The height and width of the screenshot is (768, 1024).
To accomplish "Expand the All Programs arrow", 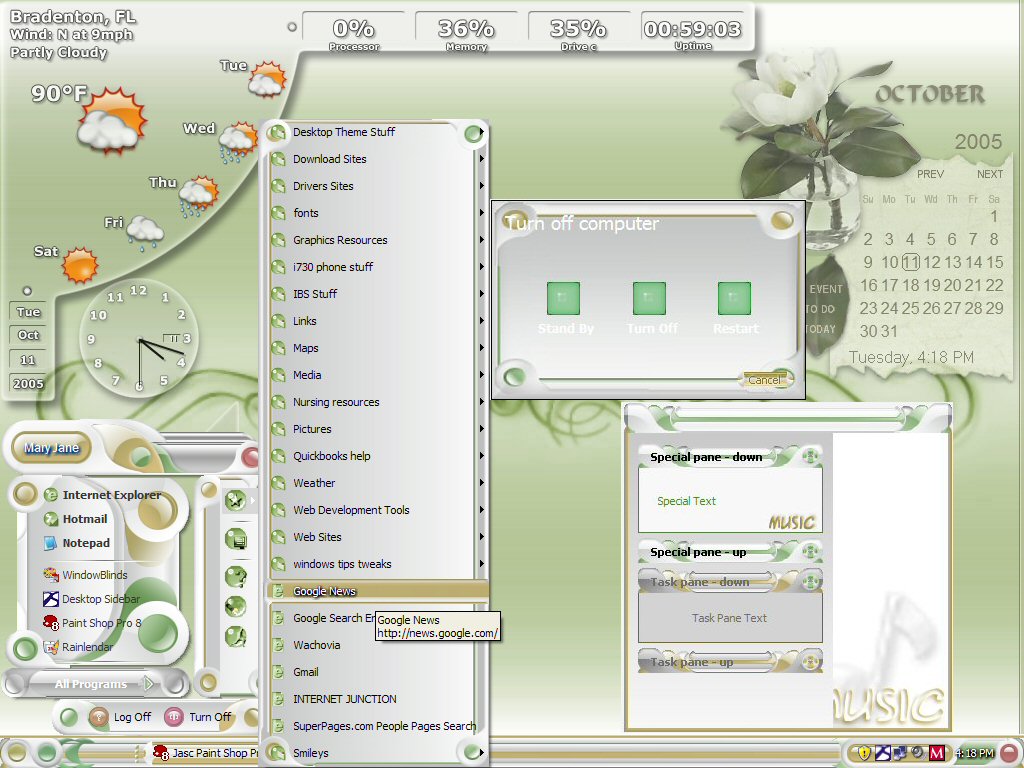I will (x=149, y=684).
